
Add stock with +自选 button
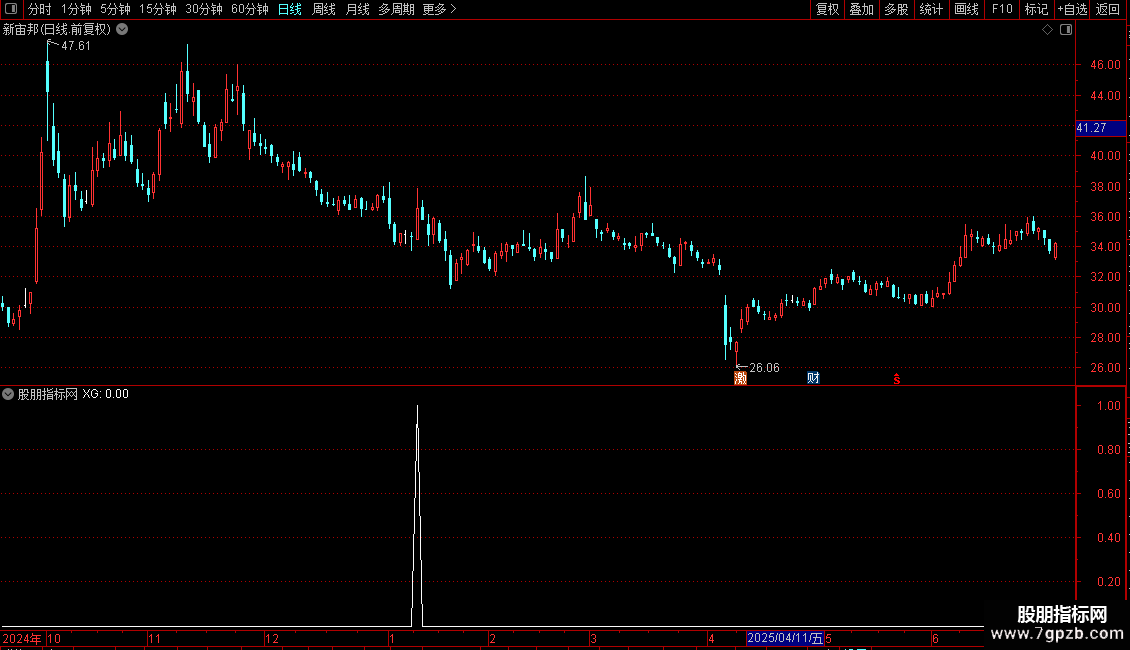pyautogui.click(x=1072, y=9)
